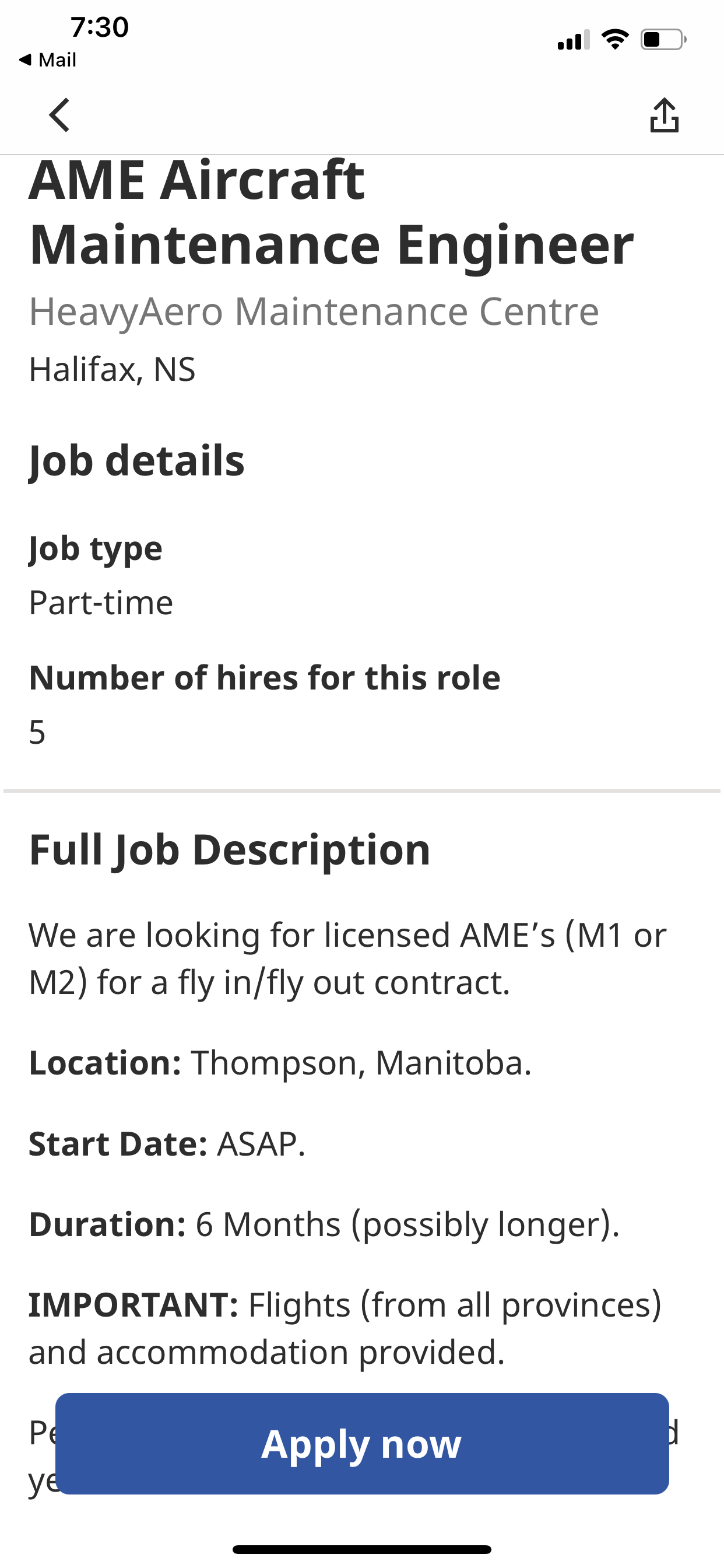Image resolution: width=724 pixels, height=1568 pixels.
Task: Tap the Full Job Description heading
Action: 229,849
